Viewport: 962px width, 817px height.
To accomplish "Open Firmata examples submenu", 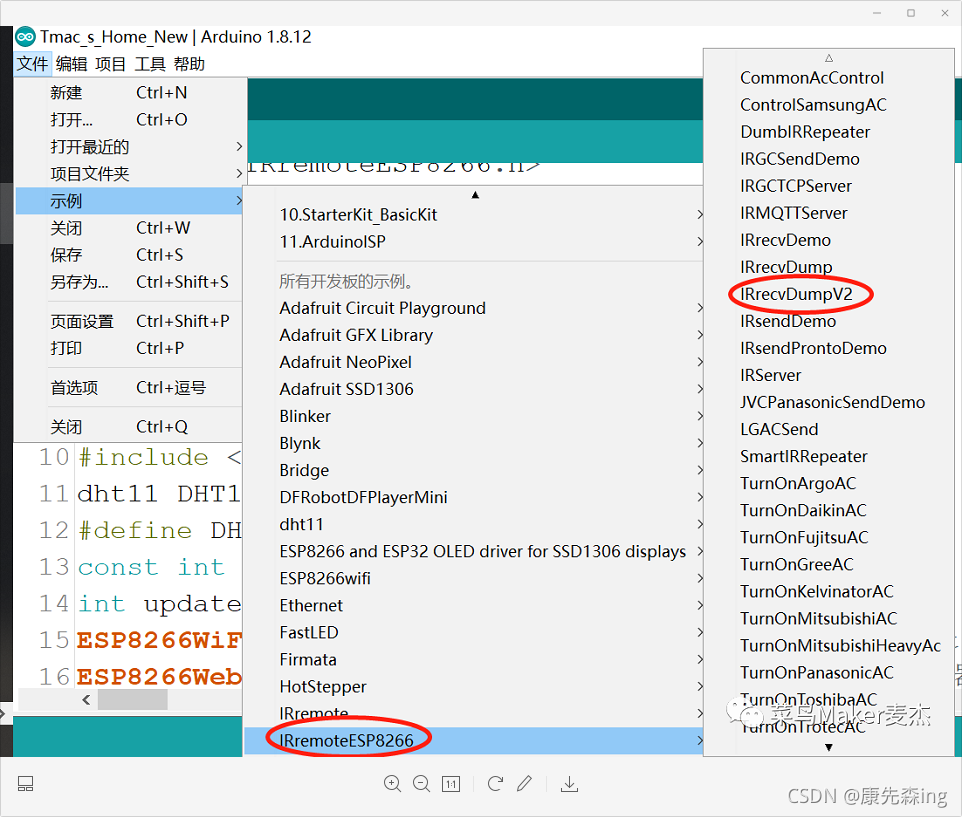I will point(474,659).
